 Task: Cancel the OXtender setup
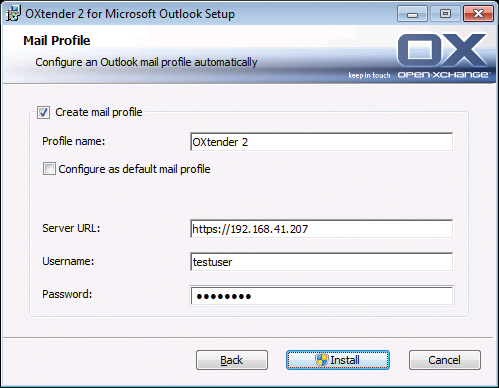[445, 360]
